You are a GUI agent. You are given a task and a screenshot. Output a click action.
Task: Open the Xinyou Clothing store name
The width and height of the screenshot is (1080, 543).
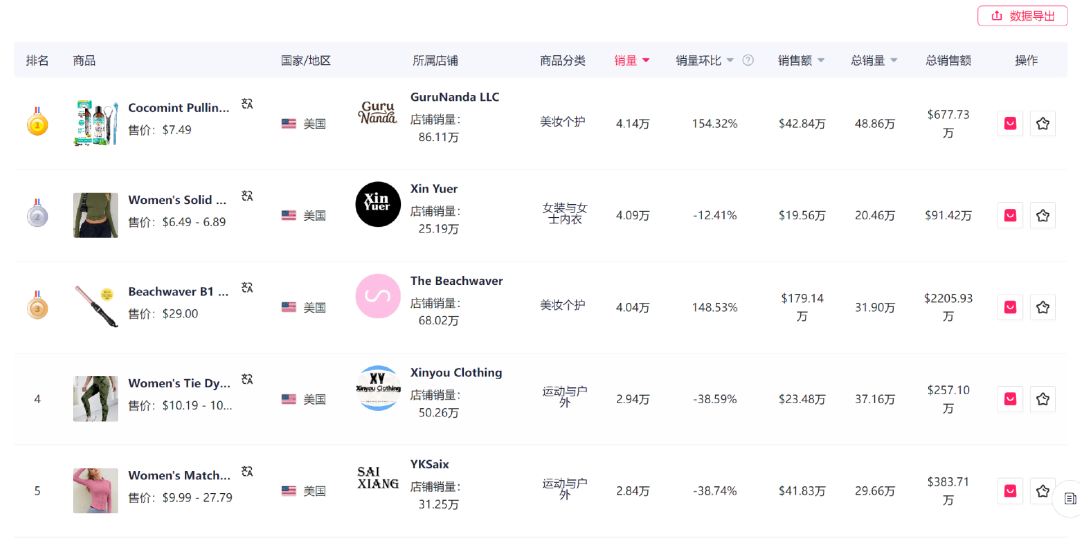coord(456,372)
